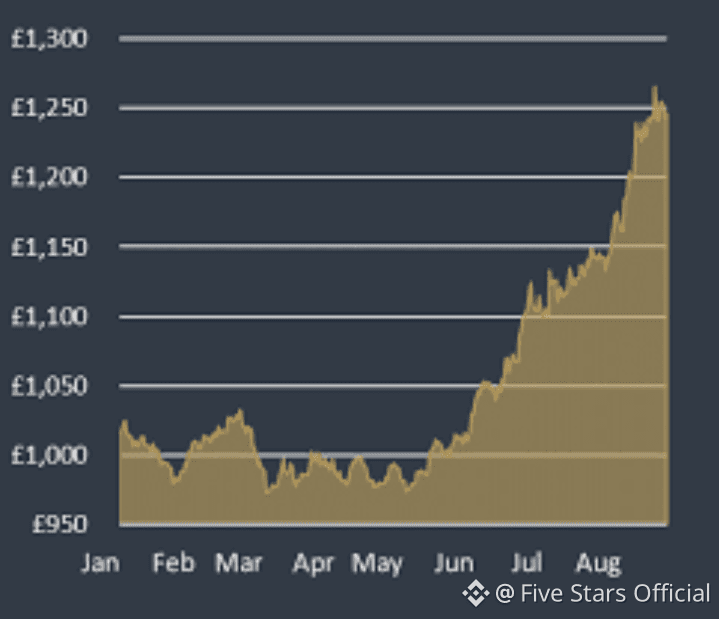Click the Jun axis label
Screen dimensions: 719x619
tap(454, 563)
